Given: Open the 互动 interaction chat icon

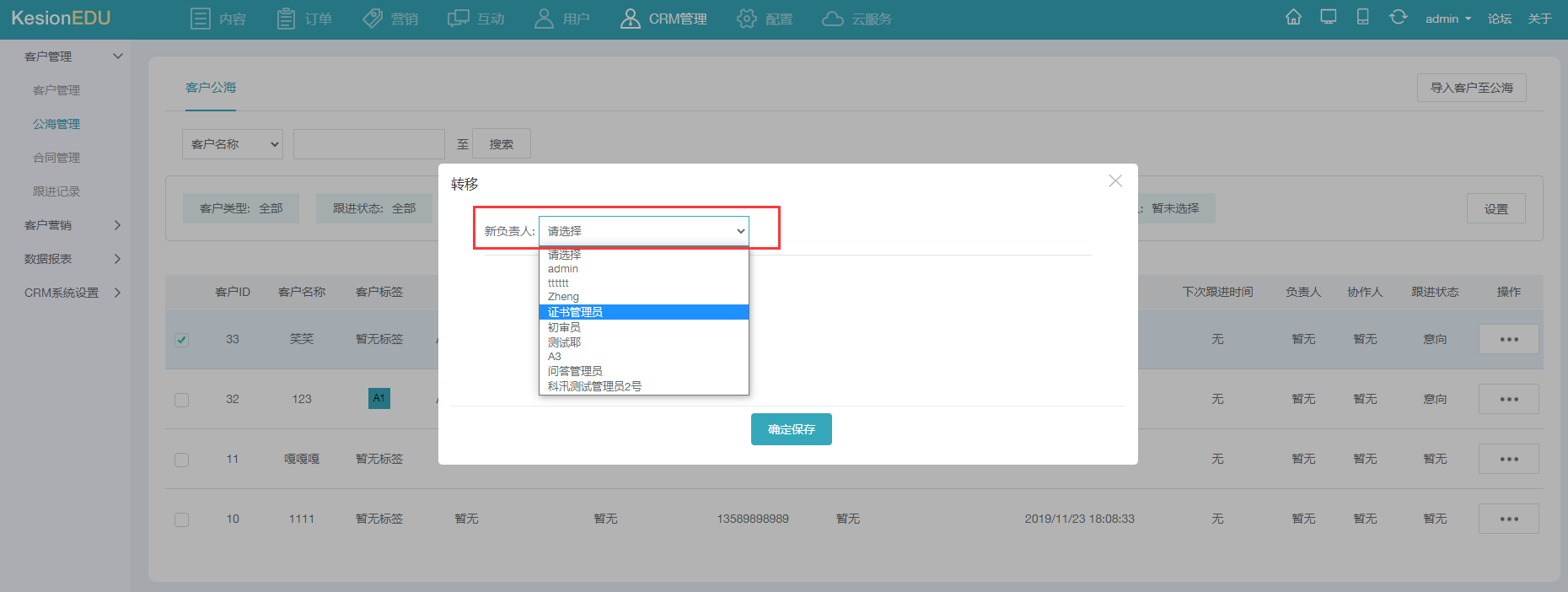Looking at the screenshot, I should (458, 19).
